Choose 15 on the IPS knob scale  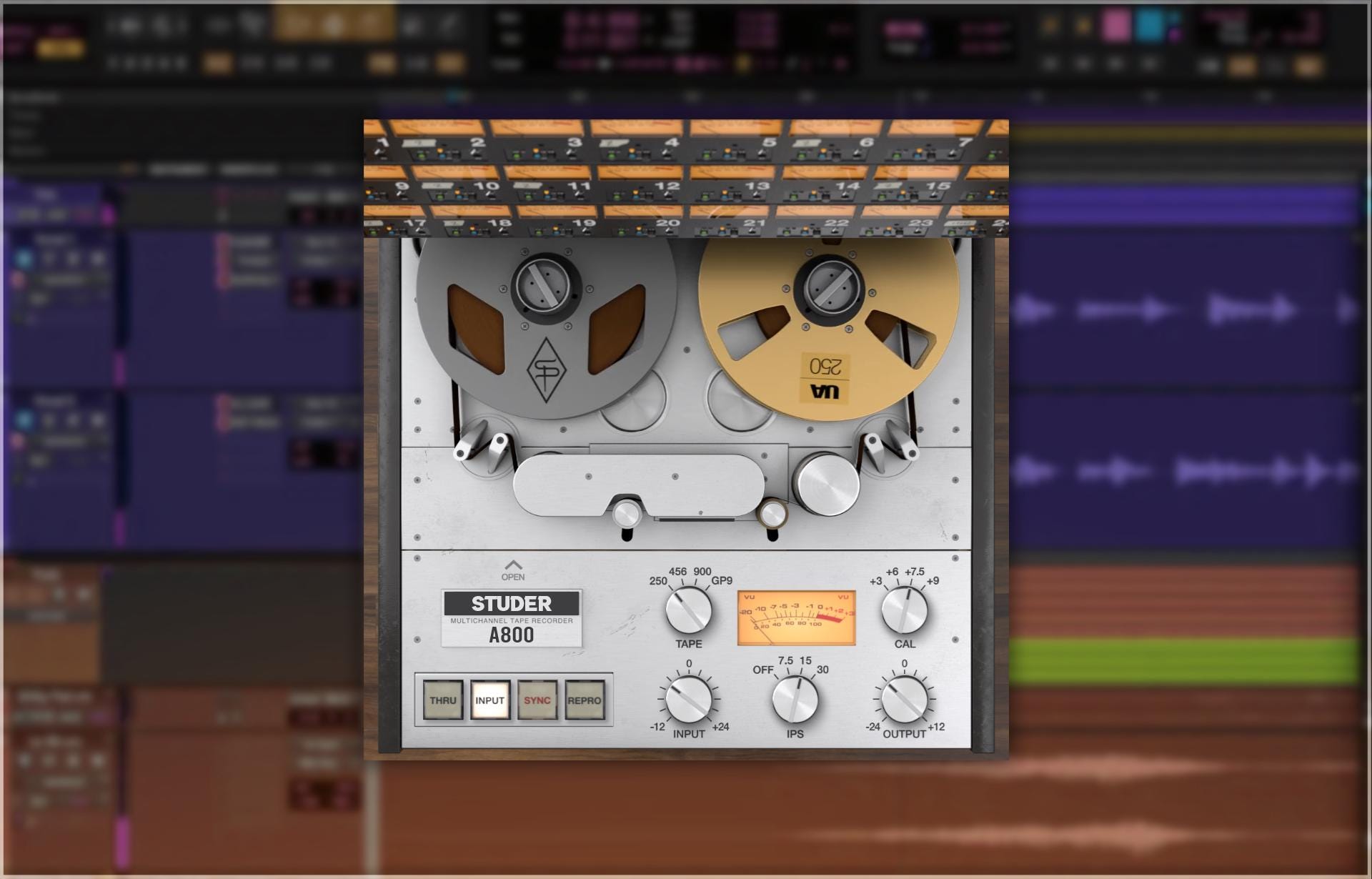point(805,661)
